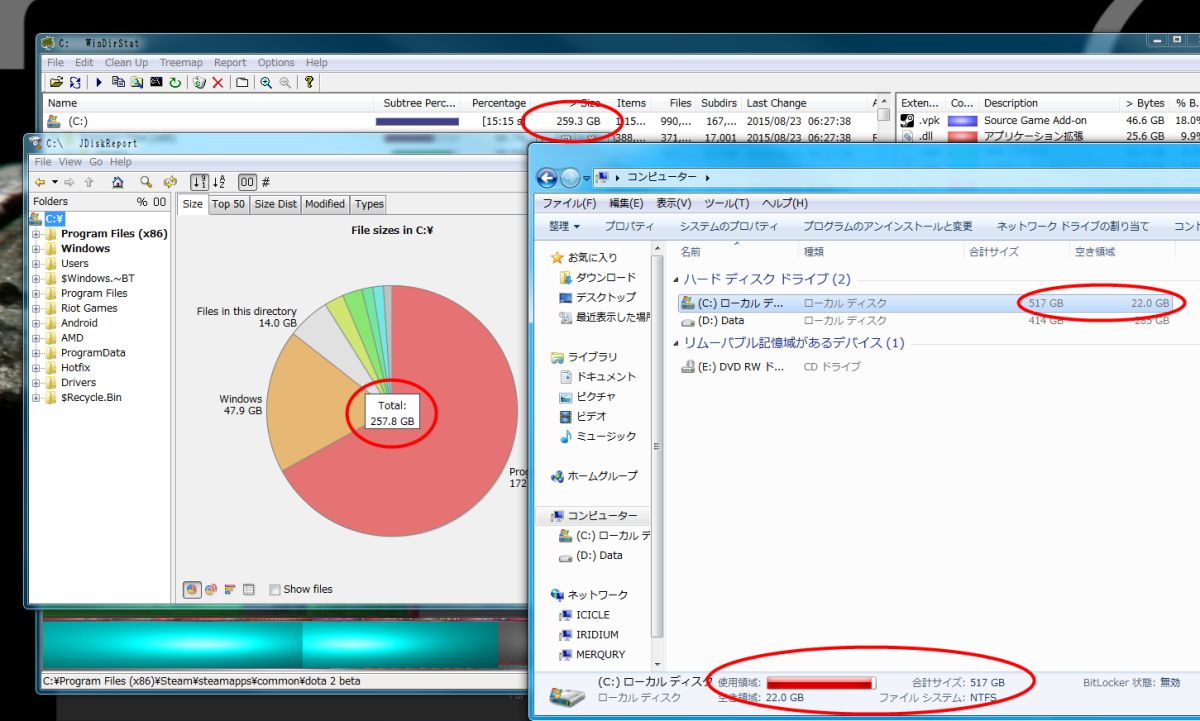This screenshot has width=1200, height=721.
Task: Click JDiskReport Rescan tree icon
Action: pos(170,182)
